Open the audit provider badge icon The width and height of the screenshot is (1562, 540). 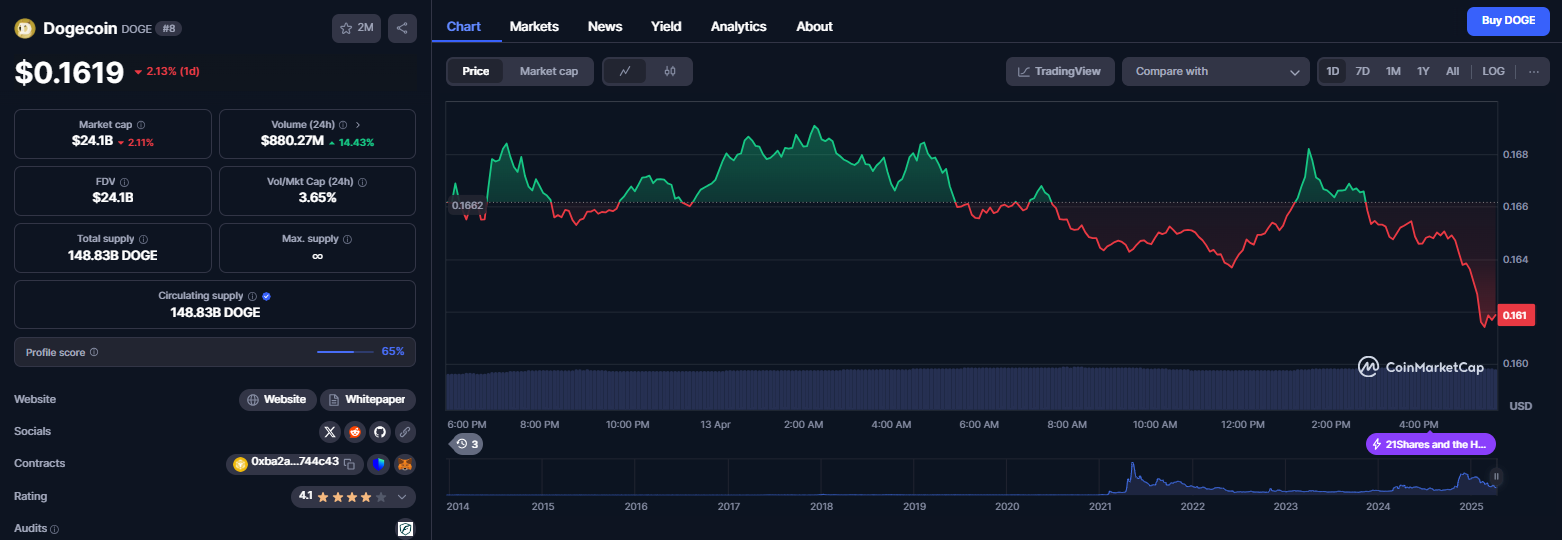tap(406, 528)
